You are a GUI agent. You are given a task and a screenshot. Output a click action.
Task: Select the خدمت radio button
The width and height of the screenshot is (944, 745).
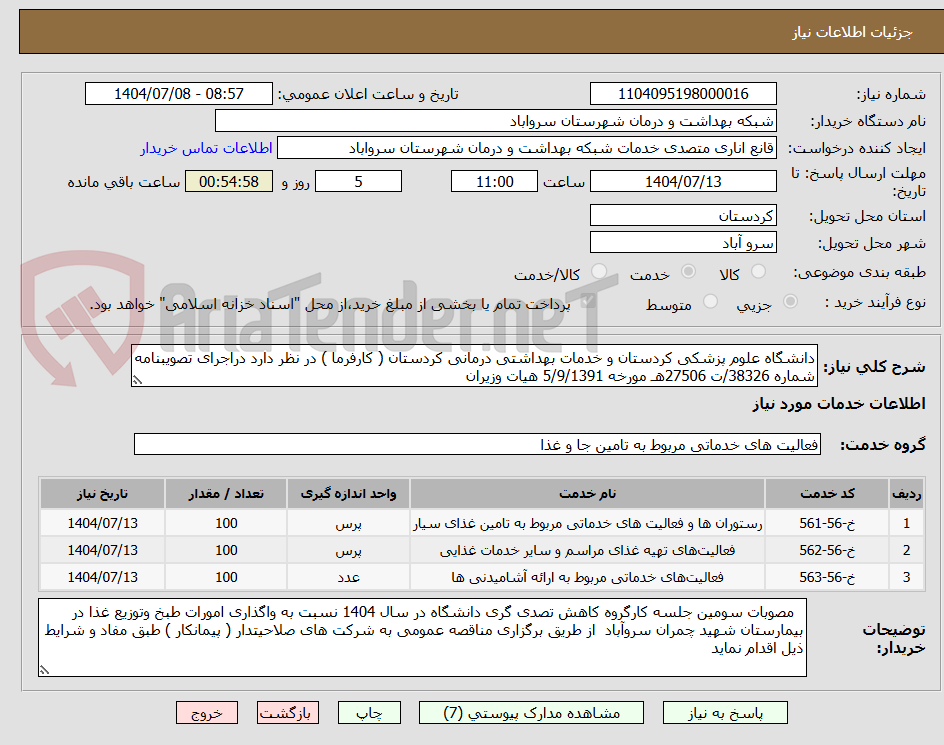click(687, 269)
